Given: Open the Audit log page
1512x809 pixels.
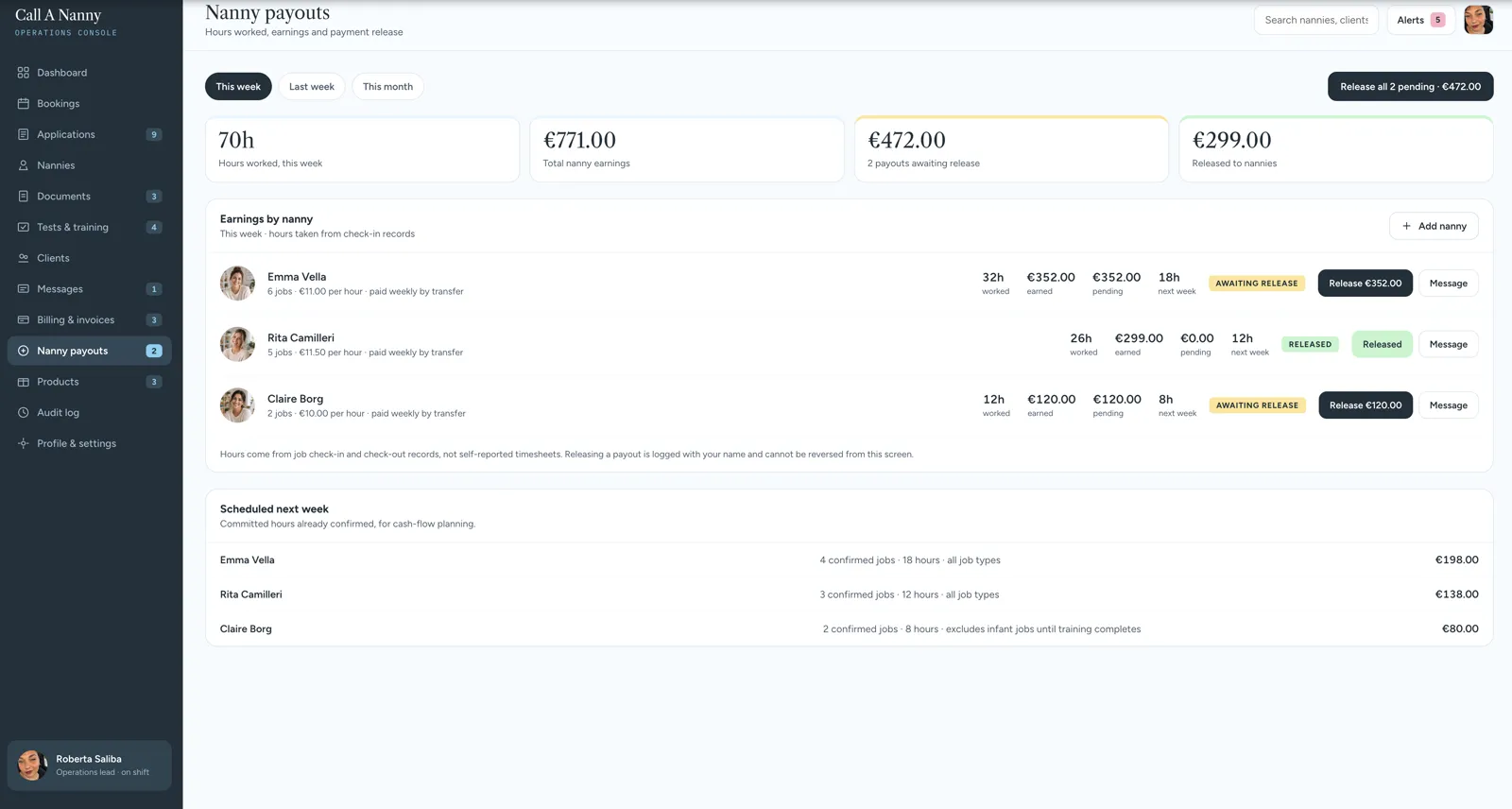Looking at the screenshot, I should tap(89, 413).
